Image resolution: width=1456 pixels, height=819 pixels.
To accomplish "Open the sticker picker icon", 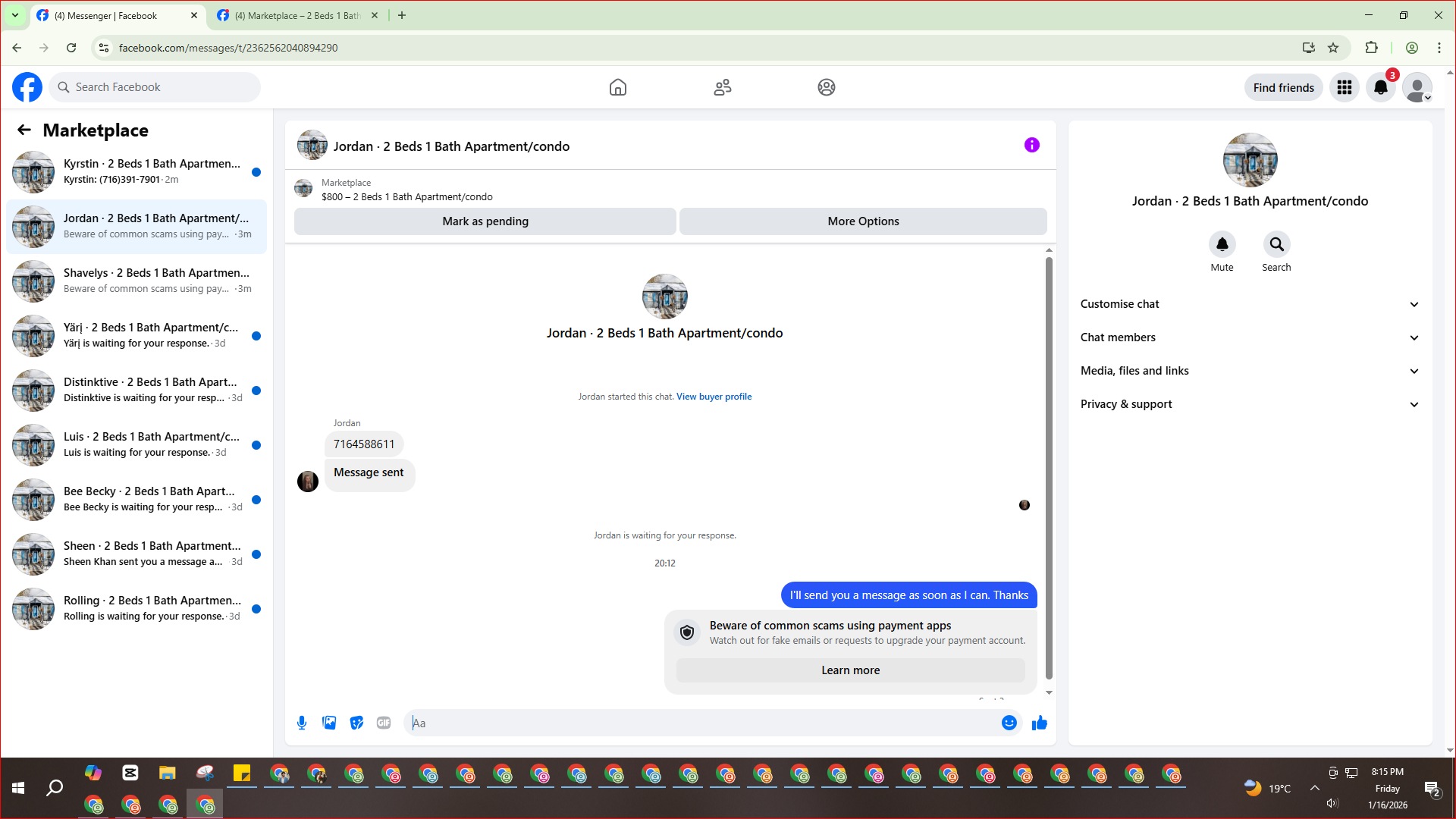I will point(356,723).
